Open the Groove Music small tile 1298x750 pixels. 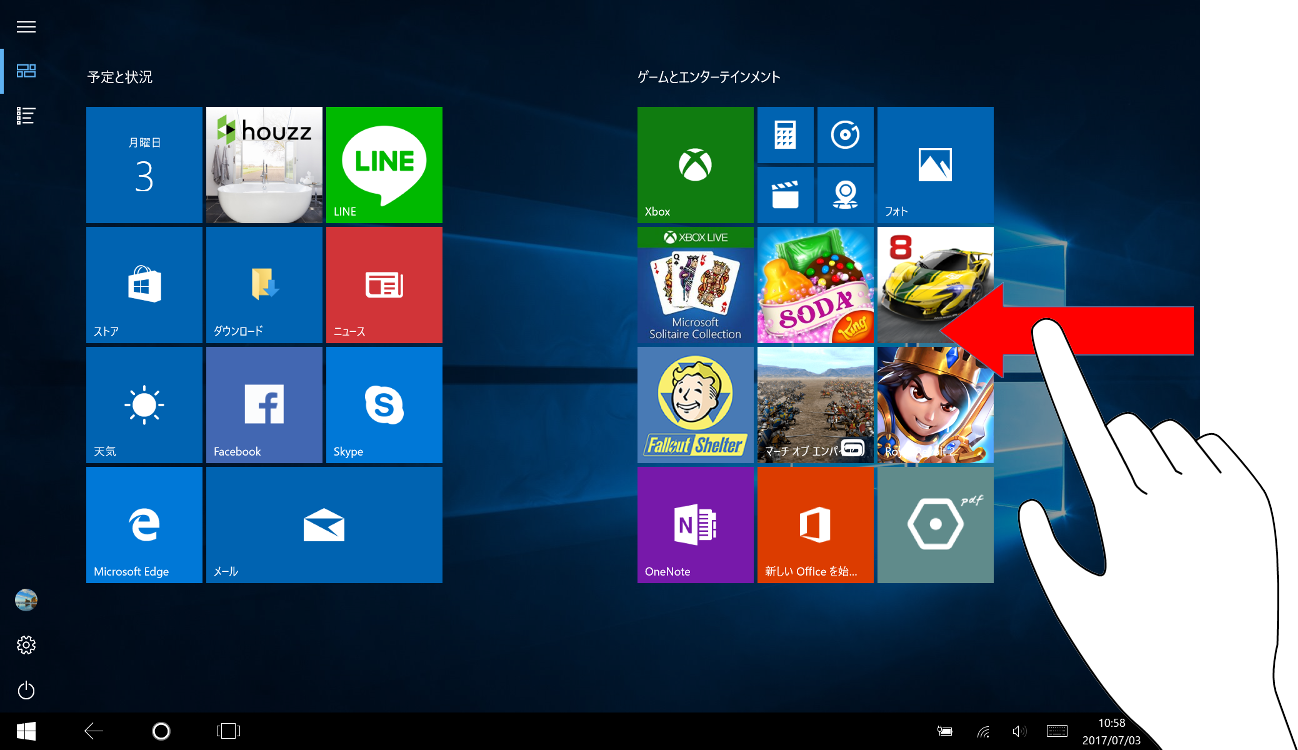(845, 135)
